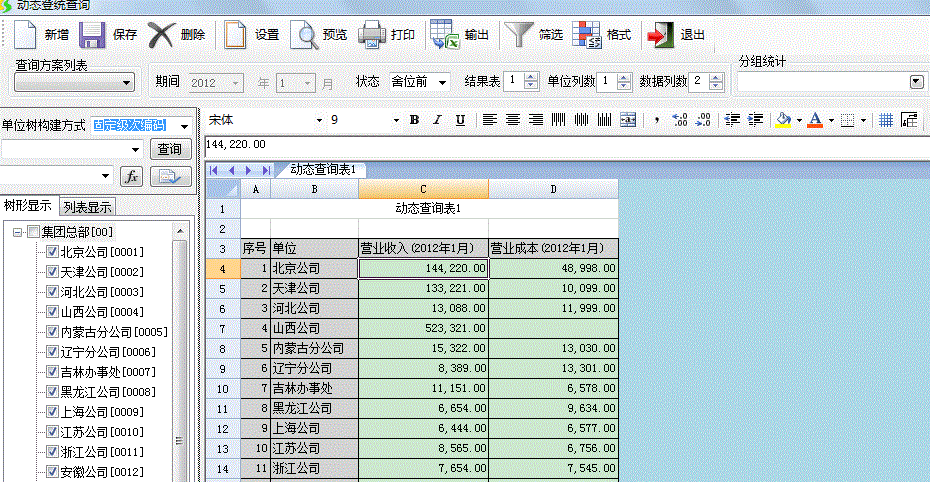Click the 预览 (Preview) magnifier icon
930x482 pixels.
(304, 35)
